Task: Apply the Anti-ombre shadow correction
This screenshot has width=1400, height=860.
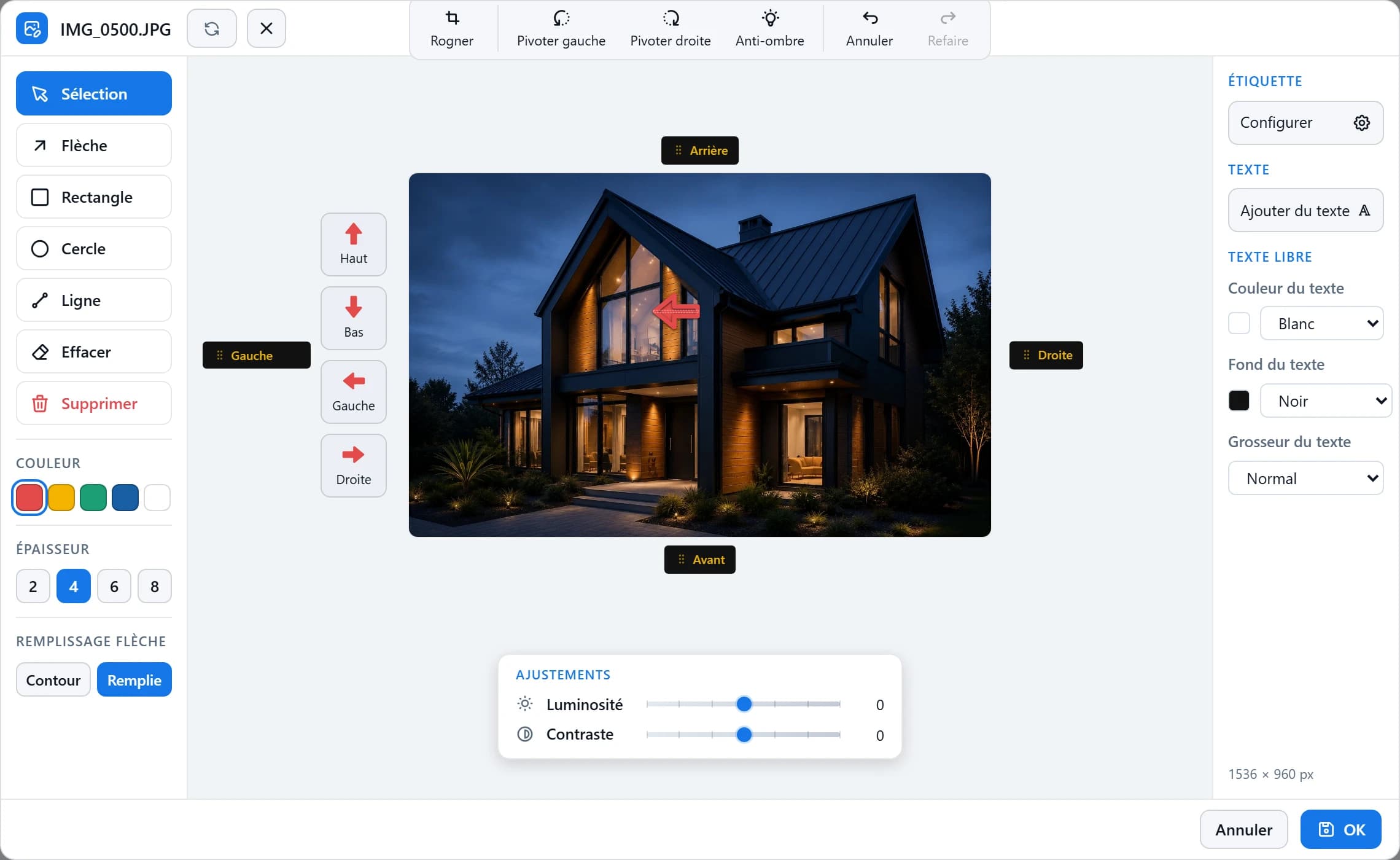Action: pos(770,29)
